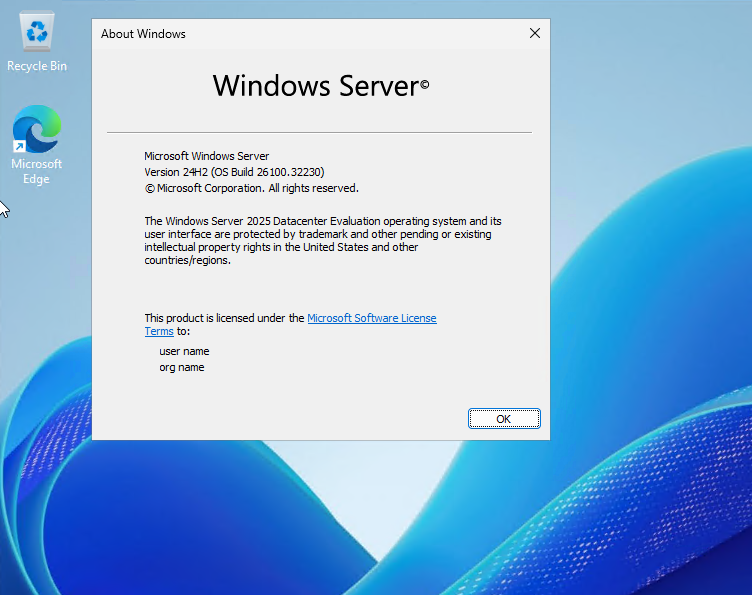
Task: Click the Version 24H2 OS Build line
Action: tap(234, 172)
